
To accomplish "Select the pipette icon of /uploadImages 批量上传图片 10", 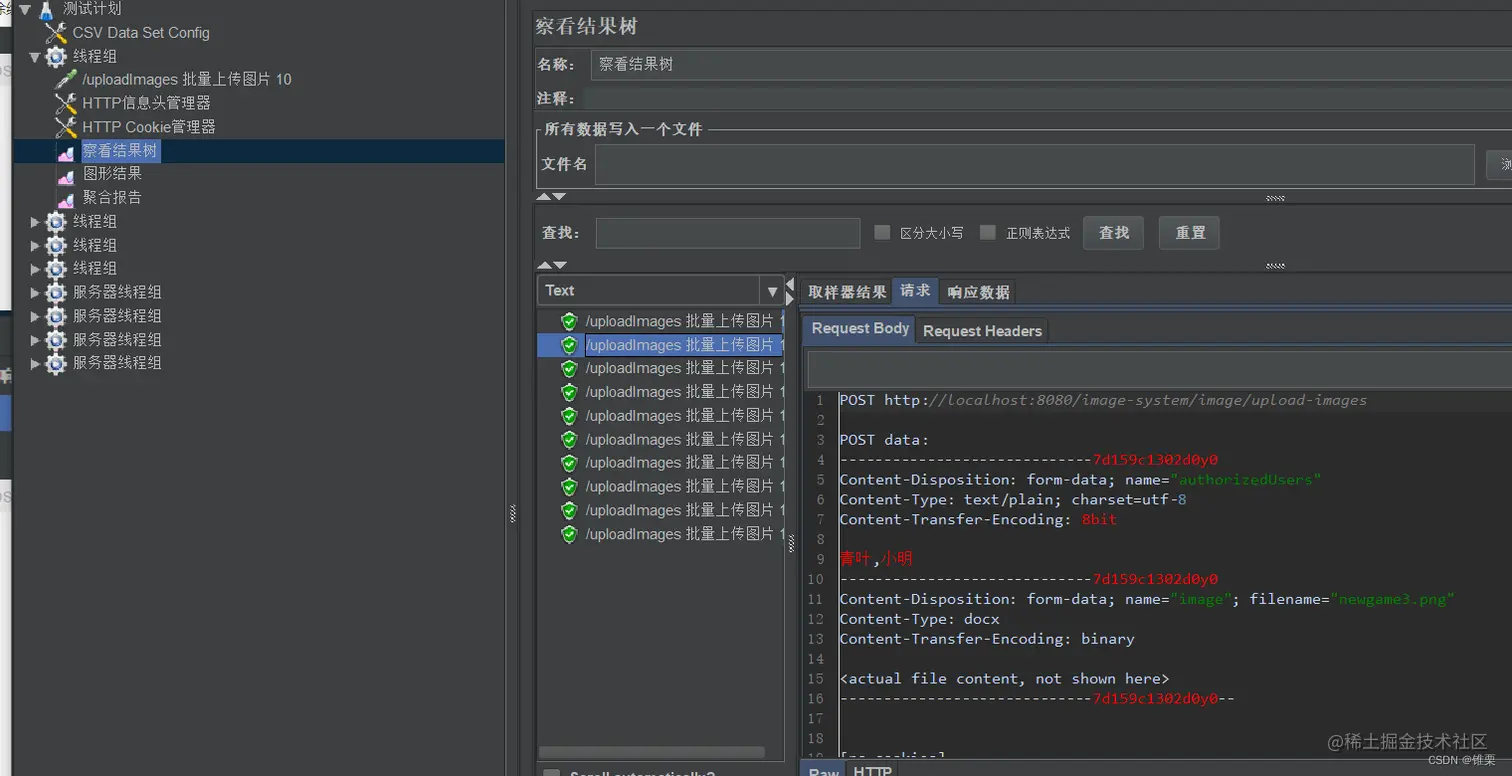I will 66,80.
